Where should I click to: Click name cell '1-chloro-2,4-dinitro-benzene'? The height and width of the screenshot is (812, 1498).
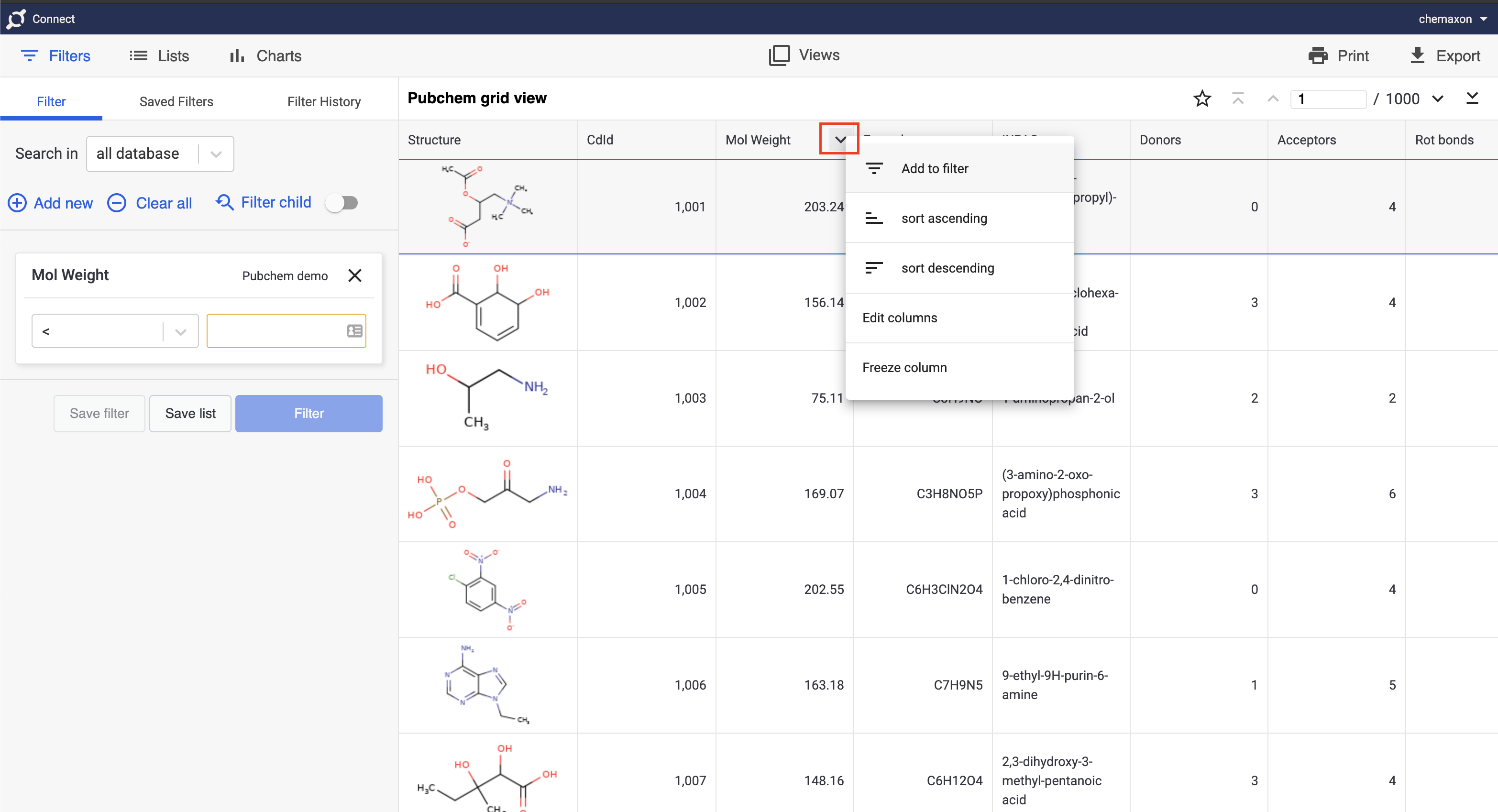[1061, 589]
